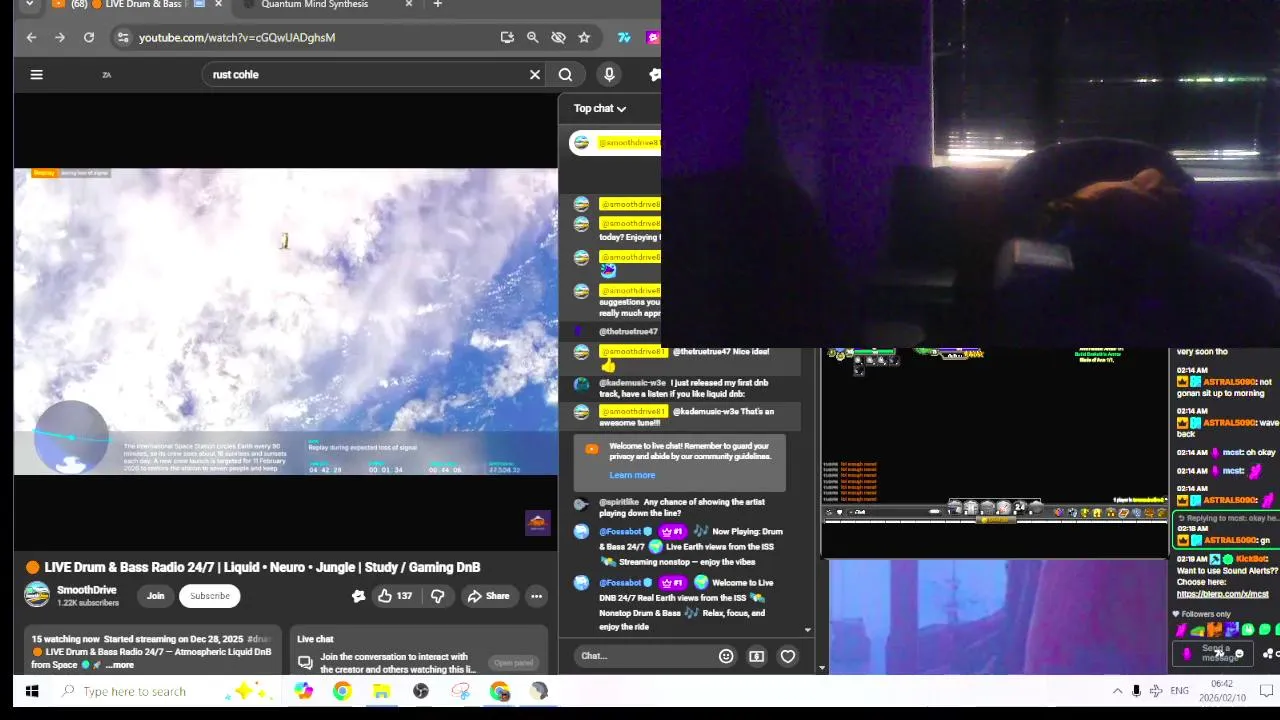
Task: Expand the description with ...more
Action: (120, 665)
